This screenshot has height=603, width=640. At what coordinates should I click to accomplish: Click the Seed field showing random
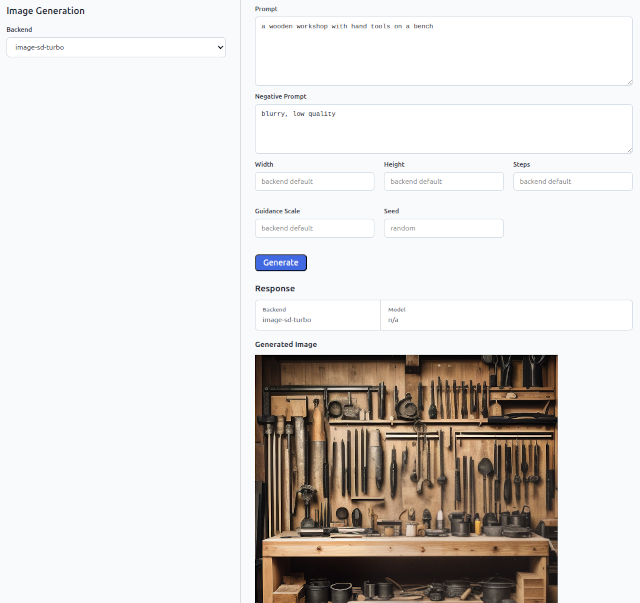tap(444, 228)
